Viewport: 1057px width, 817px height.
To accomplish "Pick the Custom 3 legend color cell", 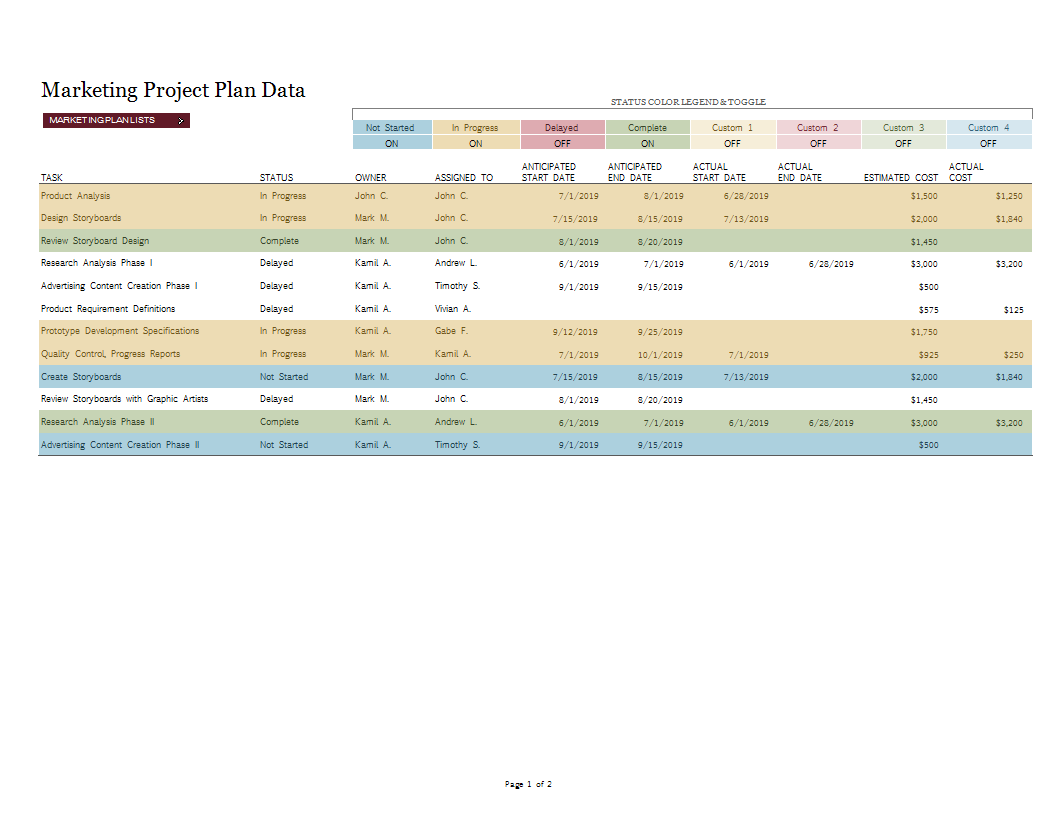I will click(x=903, y=128).
